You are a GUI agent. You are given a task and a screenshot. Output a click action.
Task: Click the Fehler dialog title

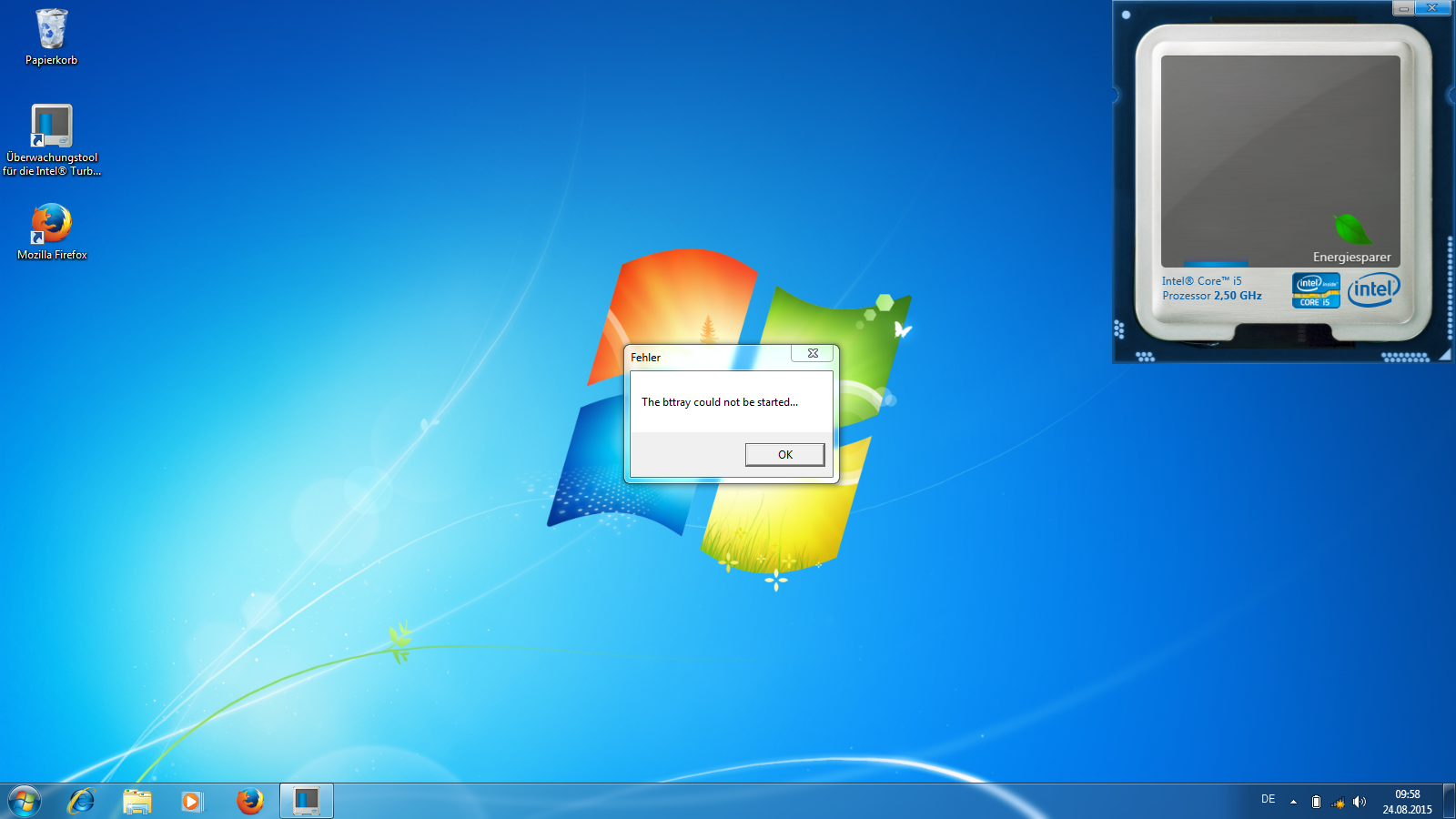pos(645,358)
